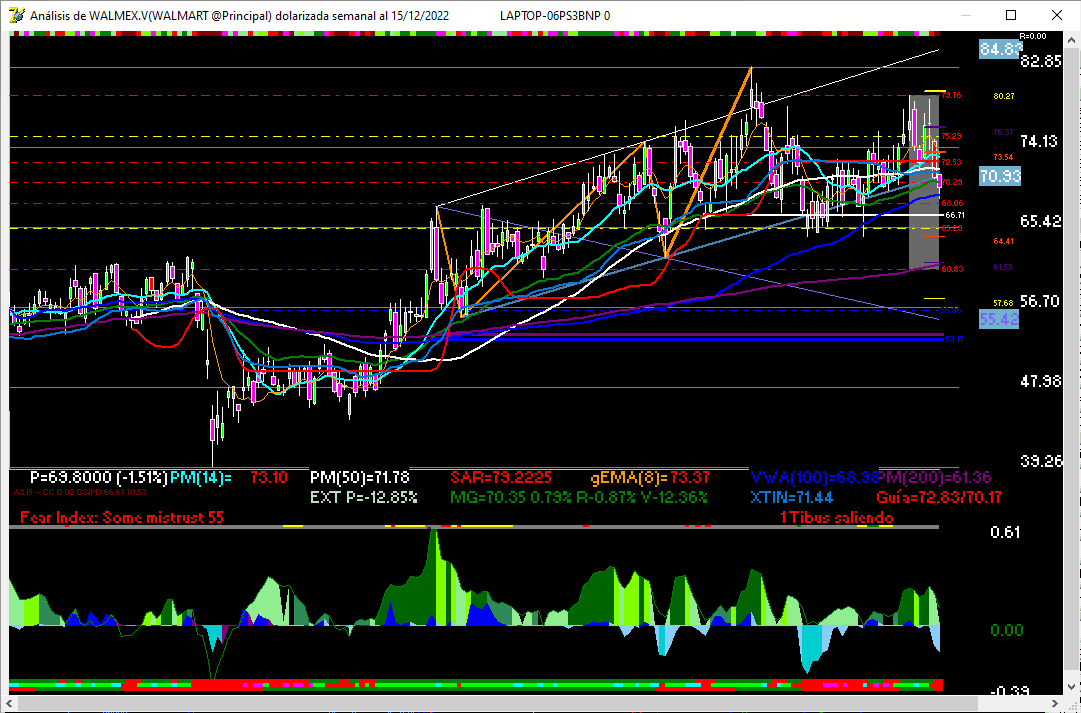1081x713 pixels.
Task: Click the PM(14)= indicator label
Action: [201, 477]
